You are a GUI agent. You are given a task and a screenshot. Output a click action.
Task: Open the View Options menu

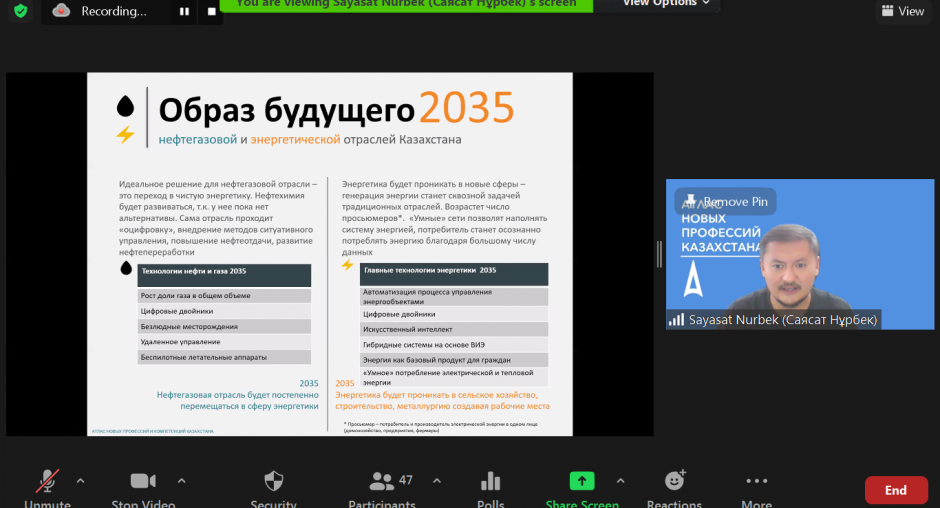click(666, 4)
